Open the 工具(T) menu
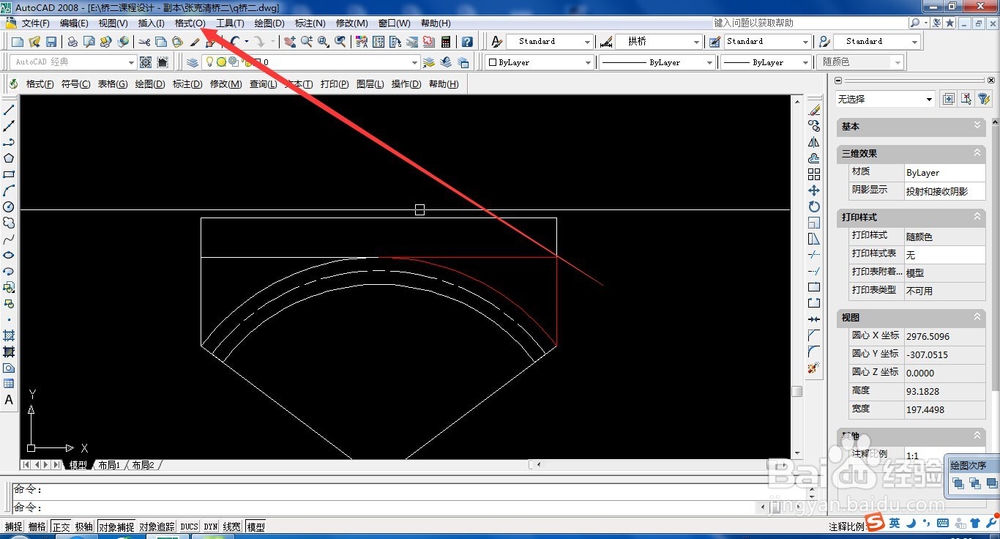 pos(230,23)
